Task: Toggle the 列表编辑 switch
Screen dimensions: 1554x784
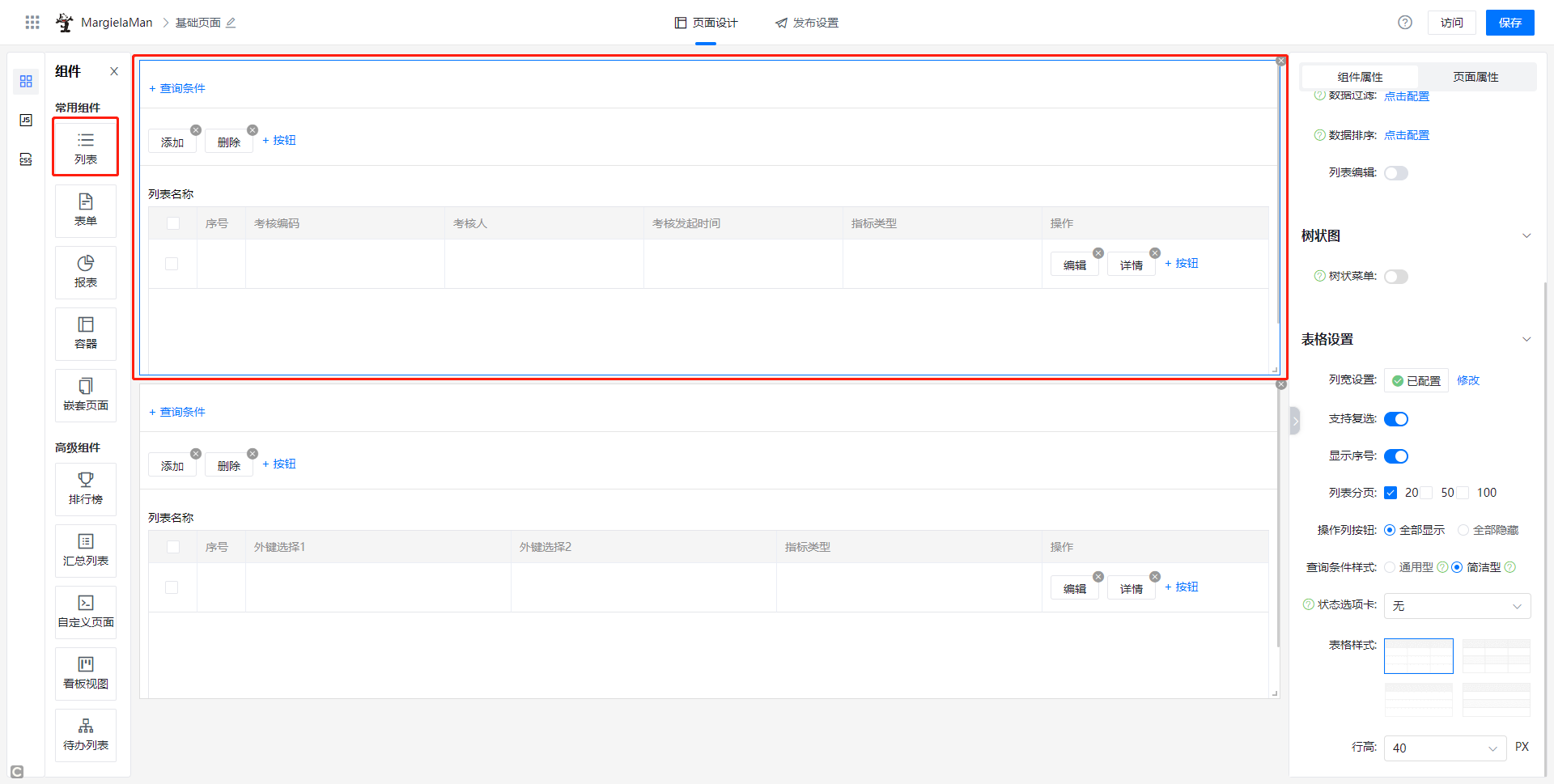Action: click(1396, 173)
